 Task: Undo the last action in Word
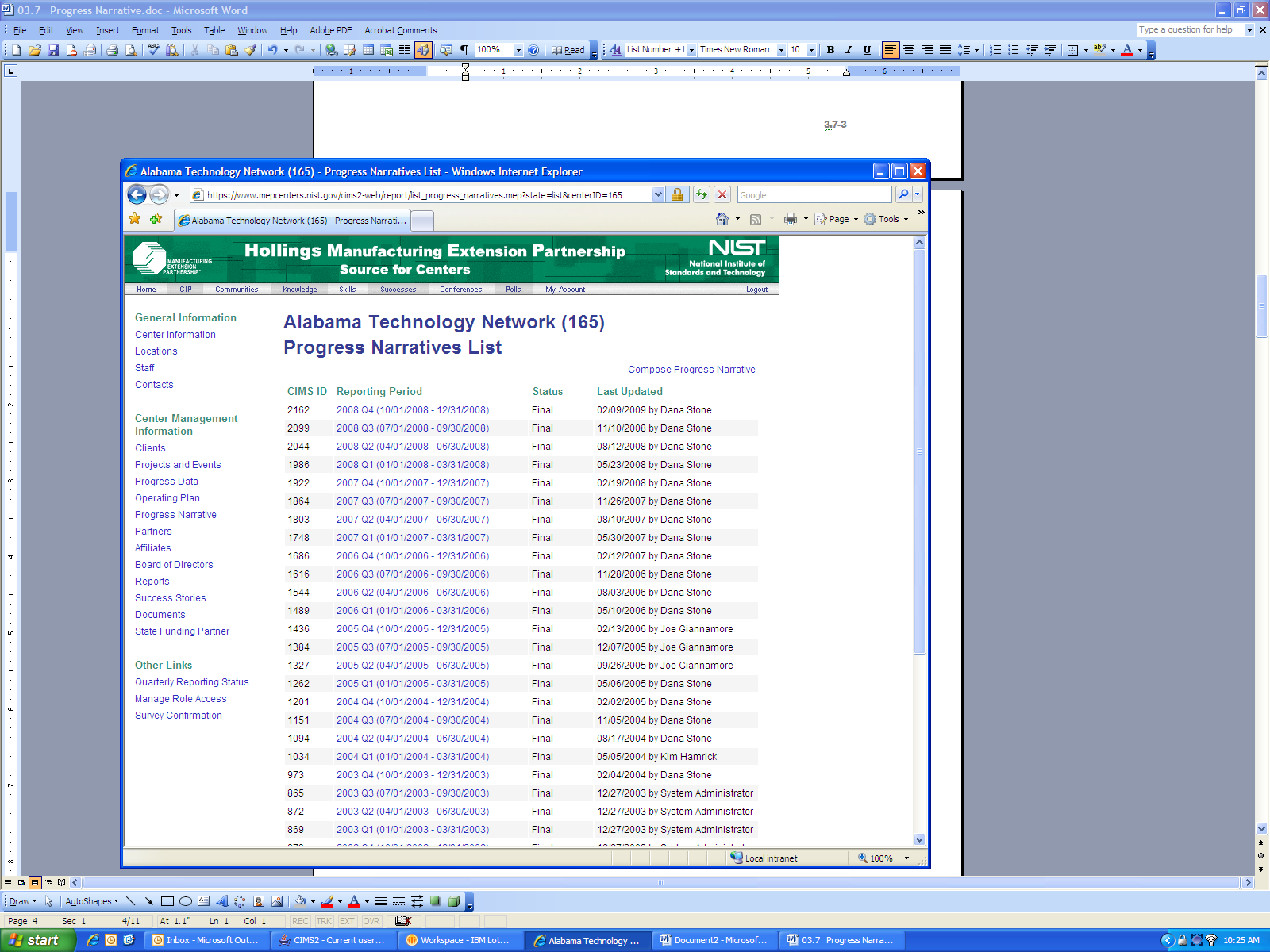(x=272, y=50)
